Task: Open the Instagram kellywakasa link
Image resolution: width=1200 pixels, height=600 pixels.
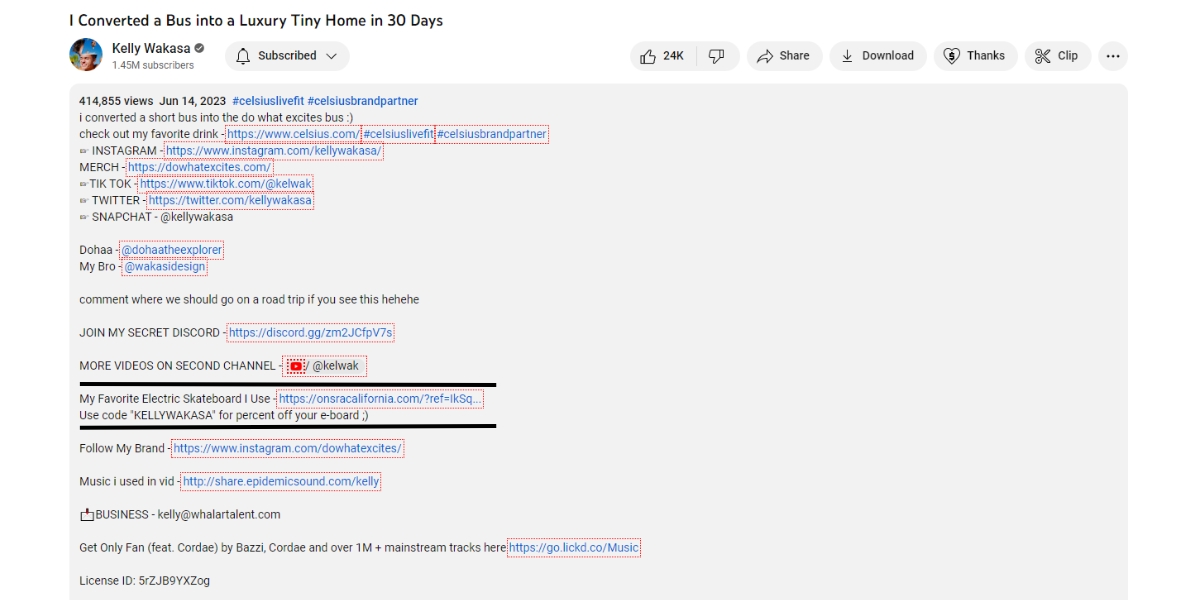Action: coord(274,151)
